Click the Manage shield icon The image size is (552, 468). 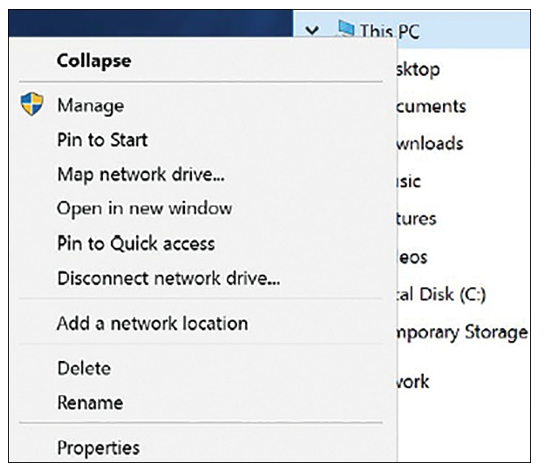32,104
